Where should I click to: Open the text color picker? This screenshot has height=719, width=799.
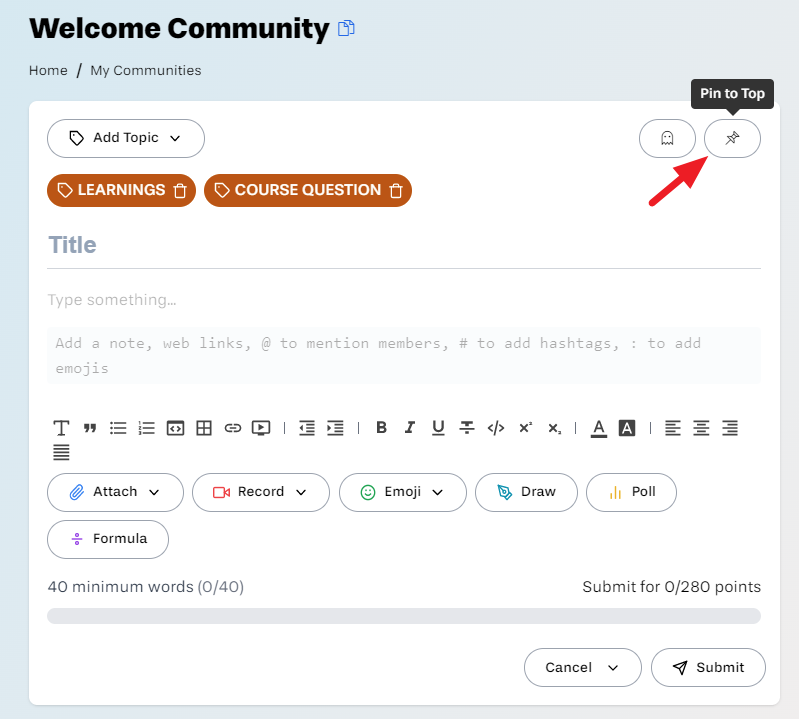coord(599,428)
